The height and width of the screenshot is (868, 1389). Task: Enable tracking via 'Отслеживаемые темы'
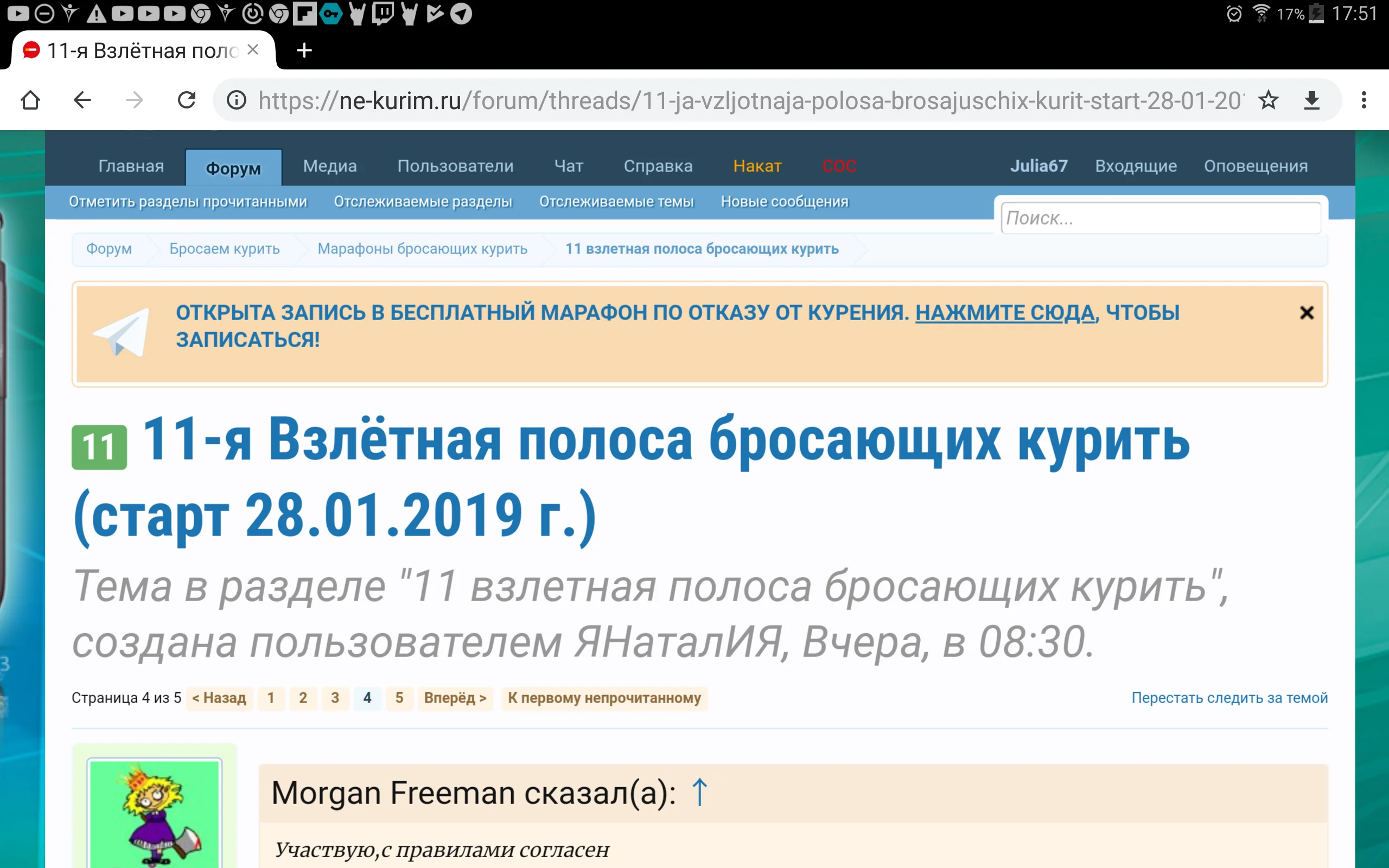617,201
